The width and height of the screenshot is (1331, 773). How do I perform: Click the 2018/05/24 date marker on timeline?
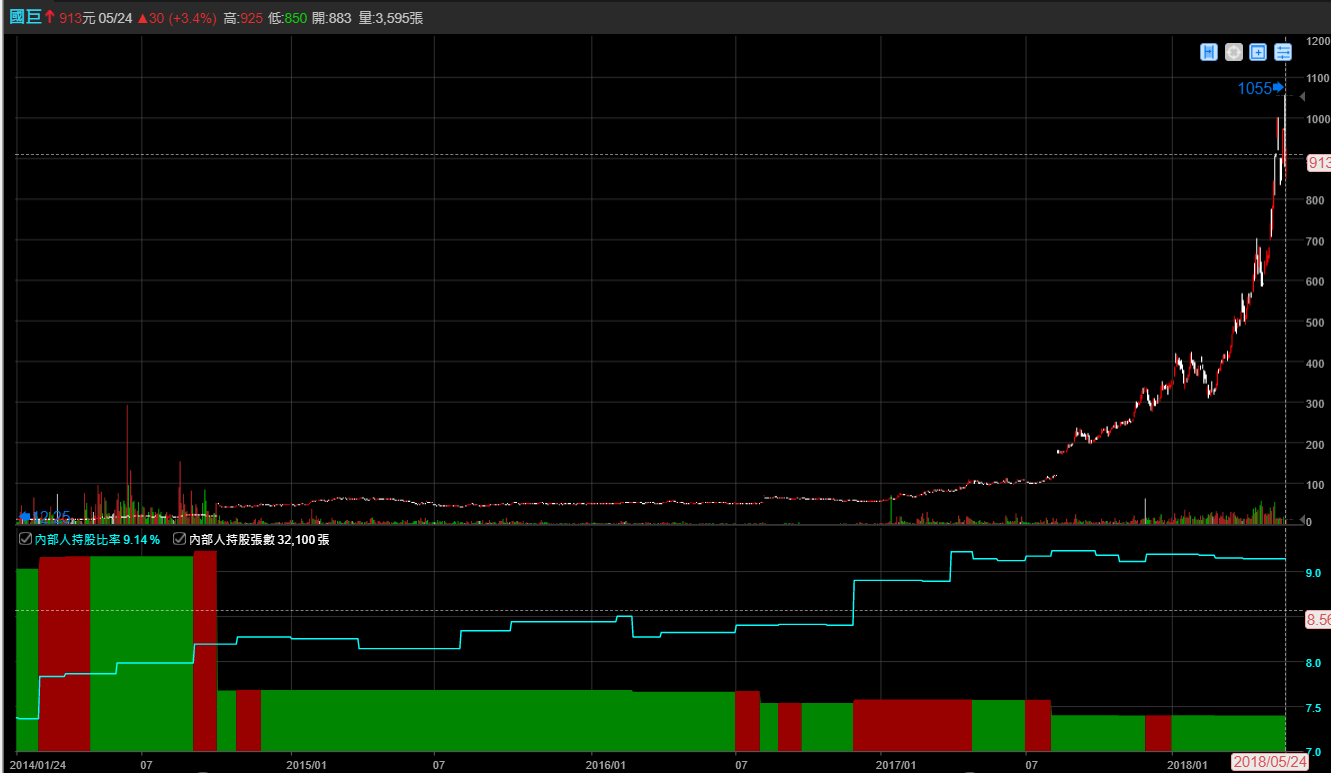click(x=1270, y=762)
